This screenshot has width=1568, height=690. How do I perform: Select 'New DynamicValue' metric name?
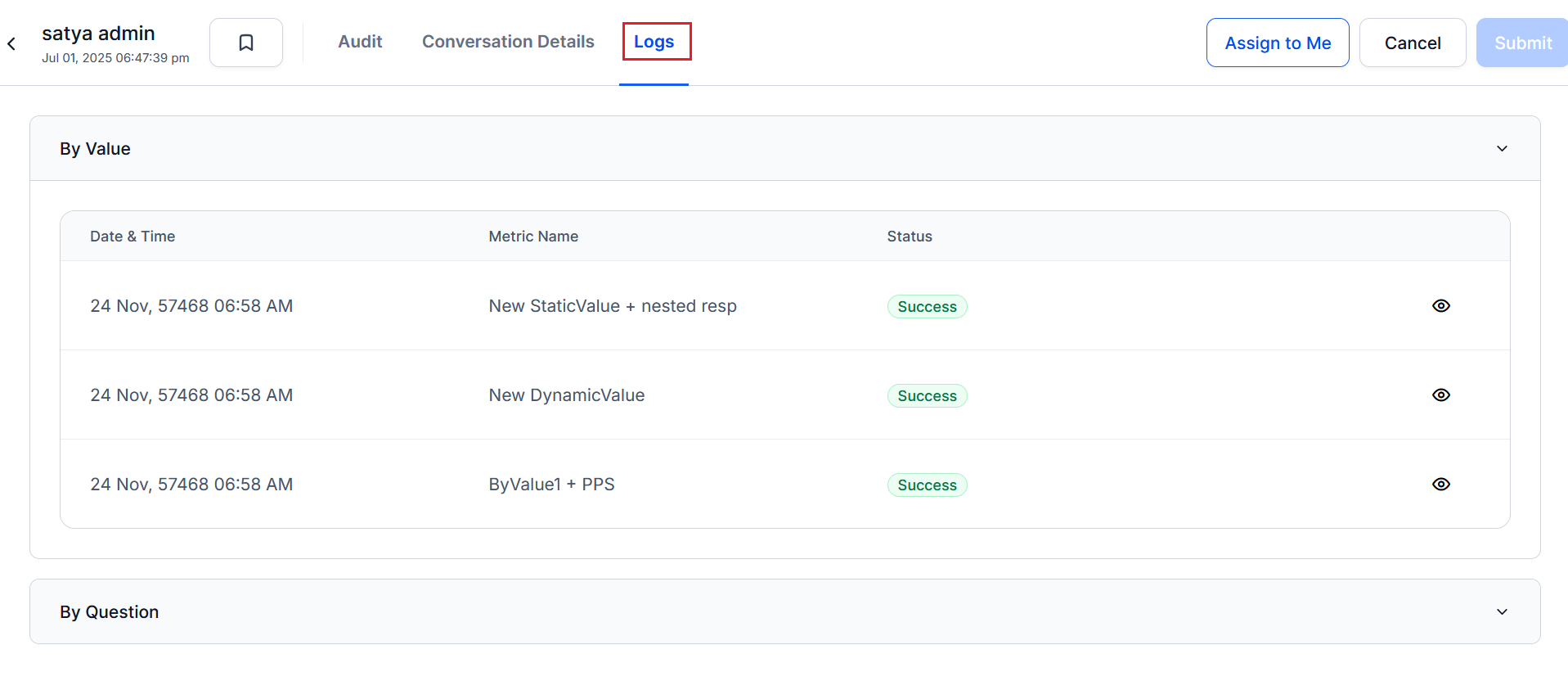567,395
